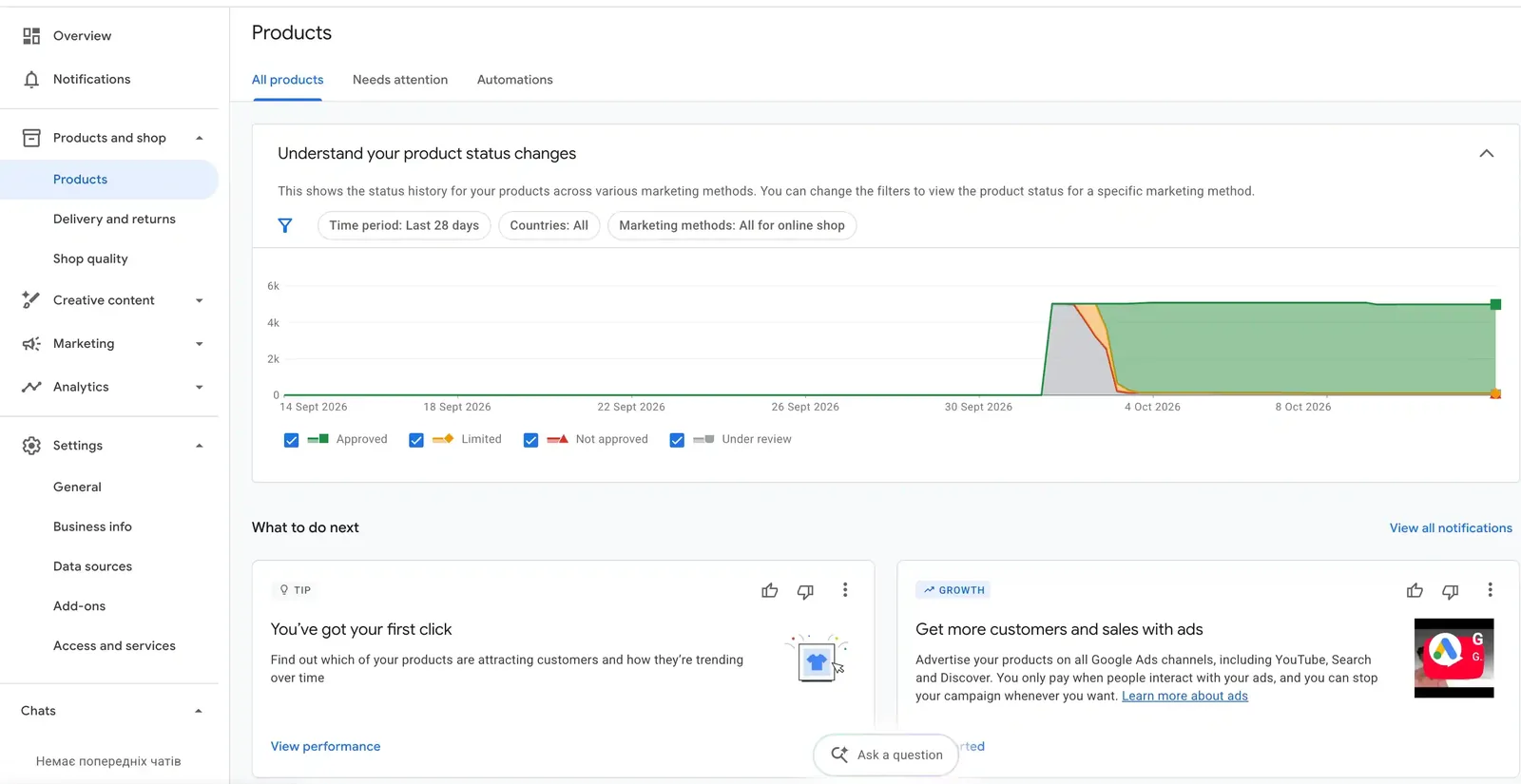Click the View performance link
The width and height of the screenshot is (1521, 784).
point(325,747)
